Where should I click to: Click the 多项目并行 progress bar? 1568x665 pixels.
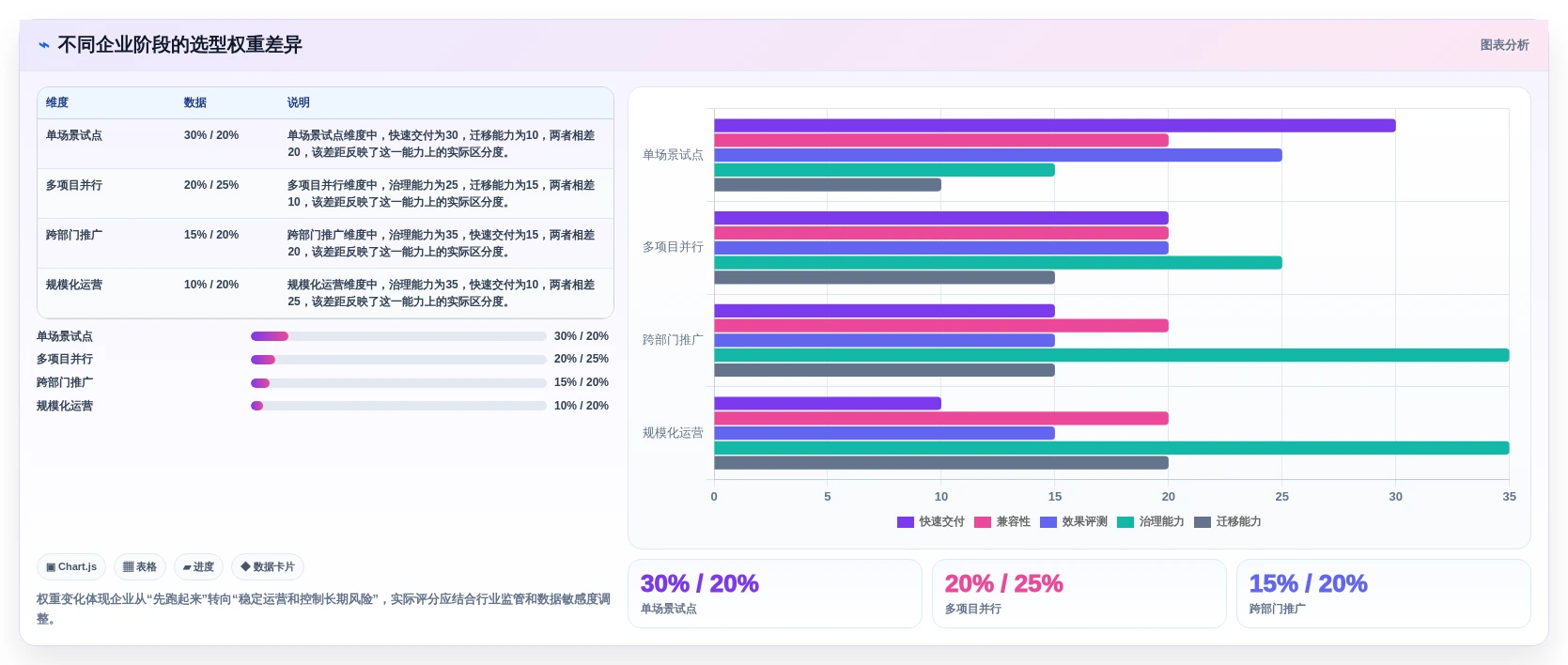(x=398, y=360)
